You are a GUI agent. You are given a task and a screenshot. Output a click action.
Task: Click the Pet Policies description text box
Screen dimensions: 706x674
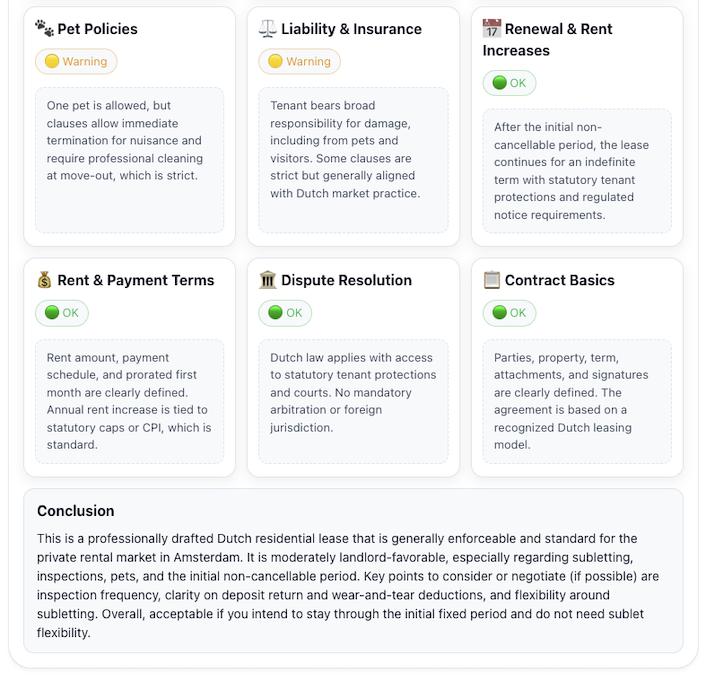[129, 160]
